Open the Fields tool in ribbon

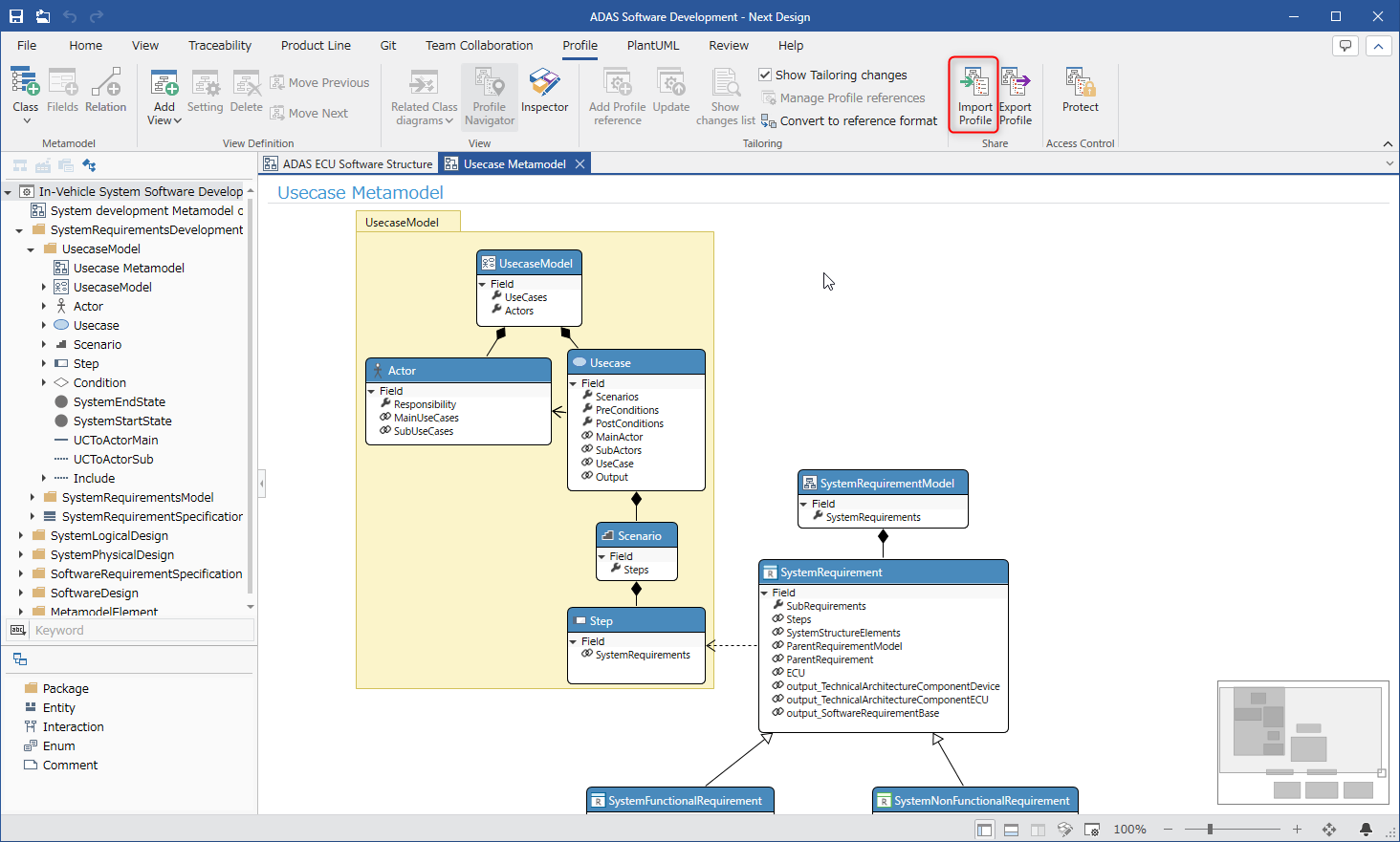tap(62, 91)
